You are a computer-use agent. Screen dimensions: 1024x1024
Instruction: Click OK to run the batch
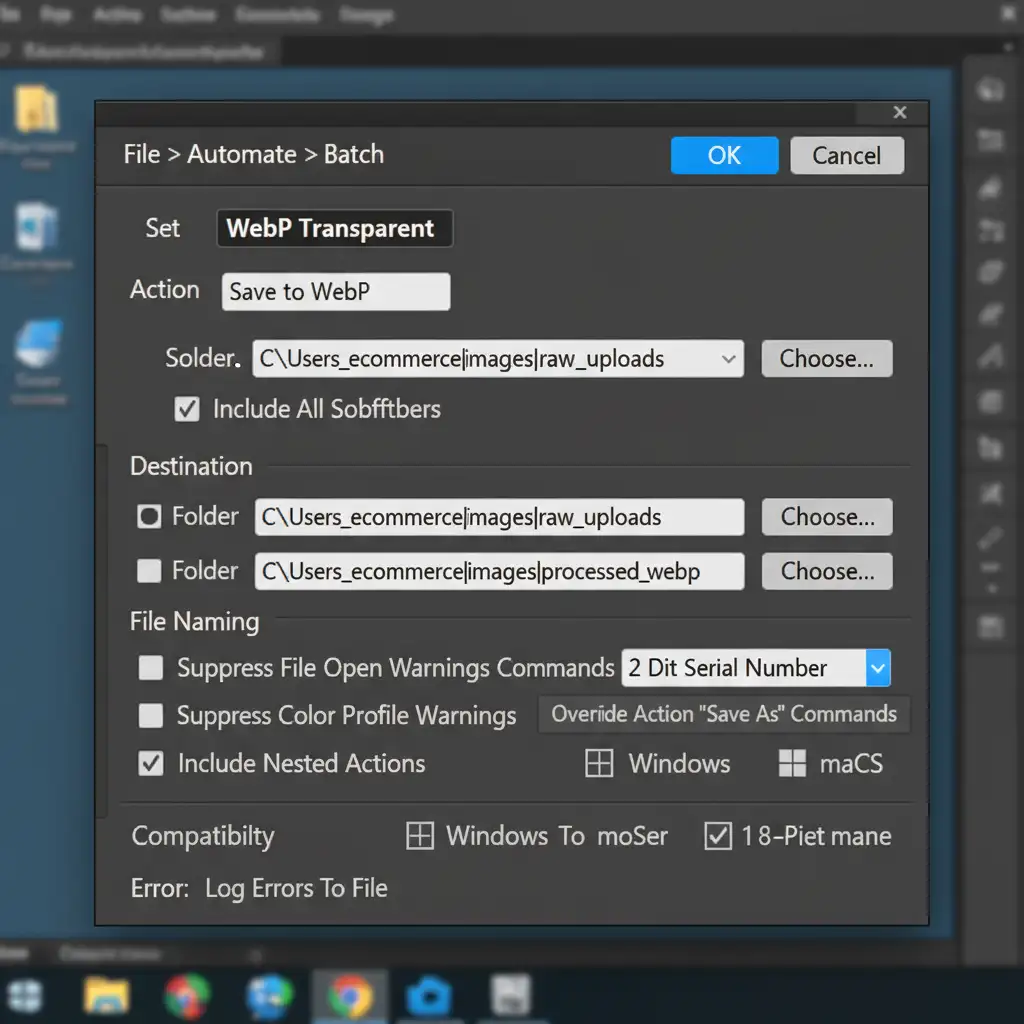point(724,155)
